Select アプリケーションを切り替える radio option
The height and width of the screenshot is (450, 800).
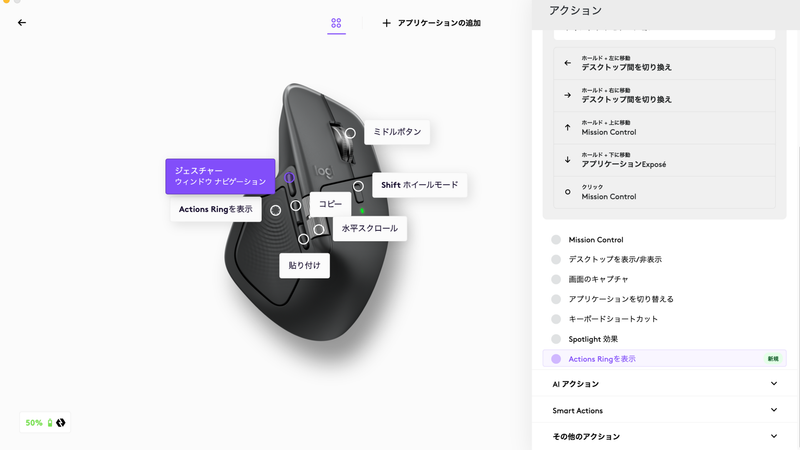pyautogui.click(x=556, y=299)
